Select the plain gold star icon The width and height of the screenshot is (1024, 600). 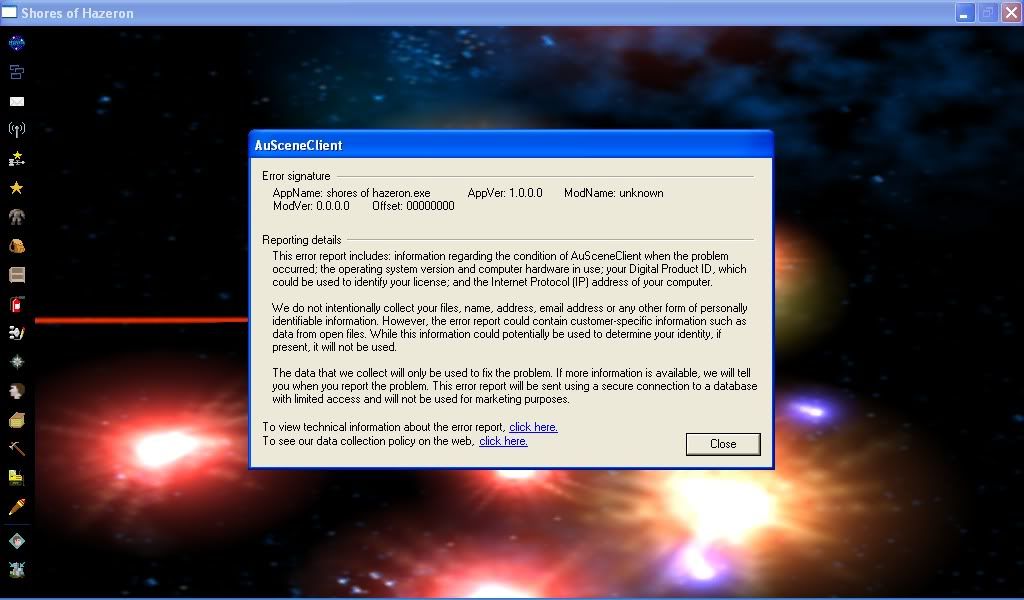tap(16, 188)
